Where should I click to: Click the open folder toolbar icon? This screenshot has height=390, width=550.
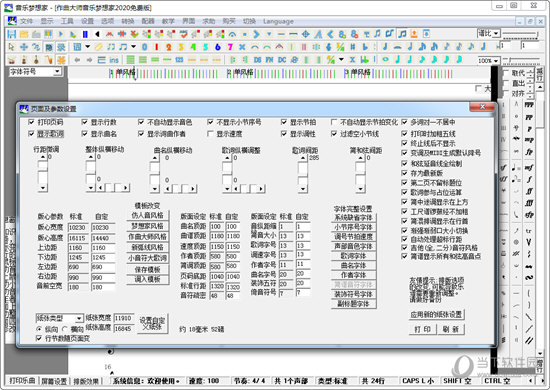pyautogui.click(x=24, y=34)
